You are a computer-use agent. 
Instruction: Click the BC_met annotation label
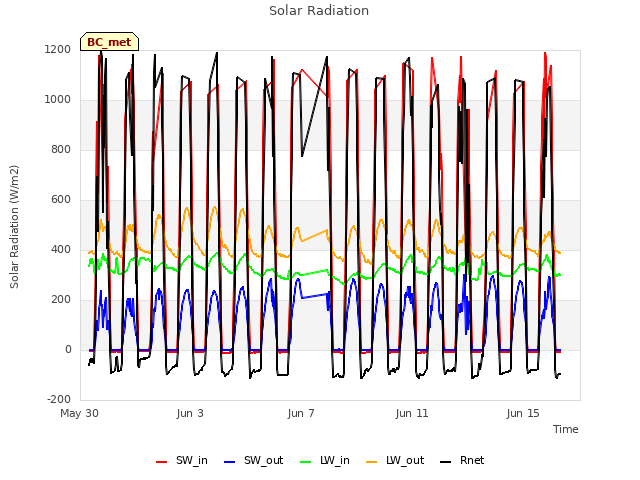[x=109, y=42]
